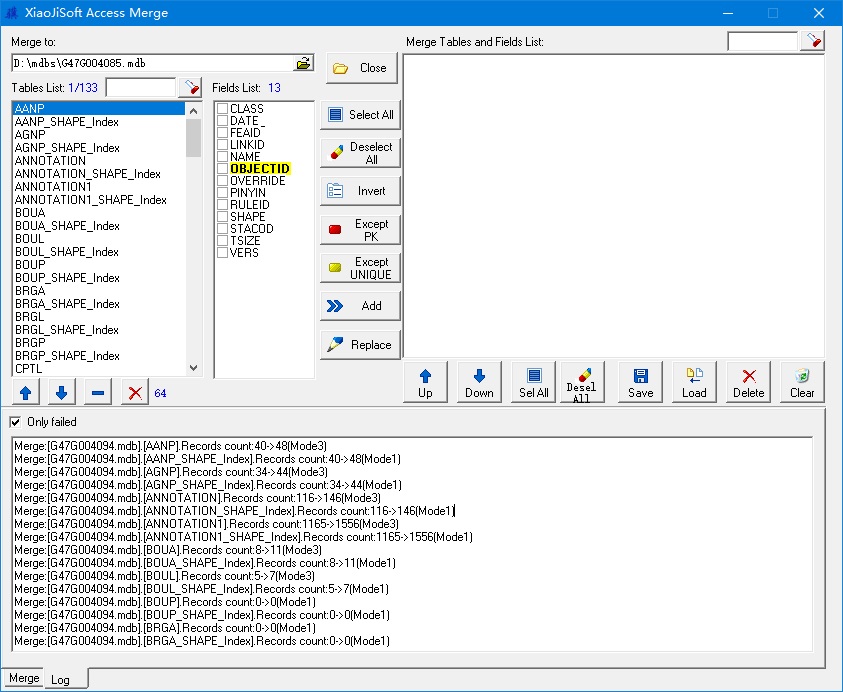The image size is (843, 692).
Task: Check the NAME field checkbox
Action: [222, 156]
